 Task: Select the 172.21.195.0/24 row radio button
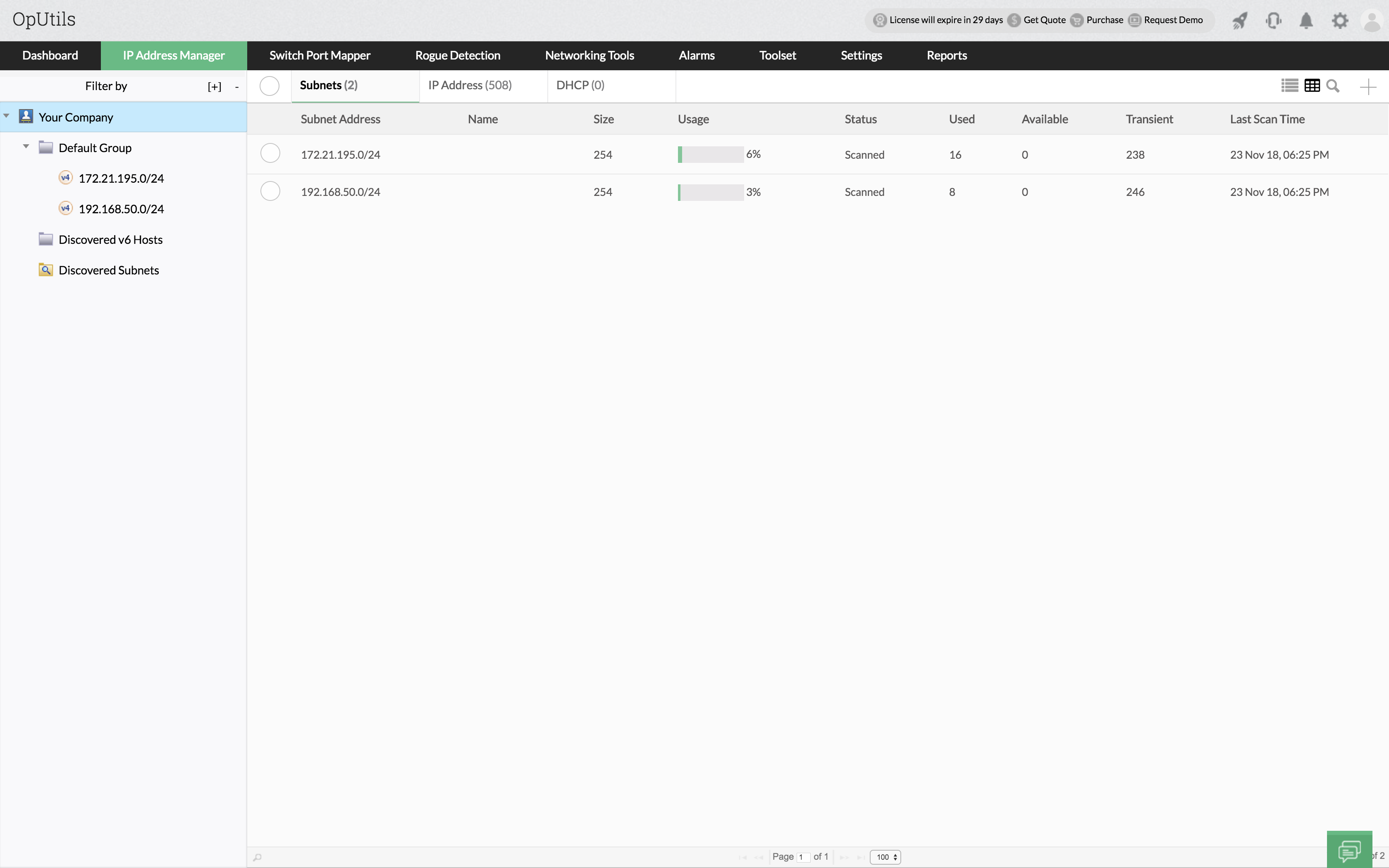point(270,153)
